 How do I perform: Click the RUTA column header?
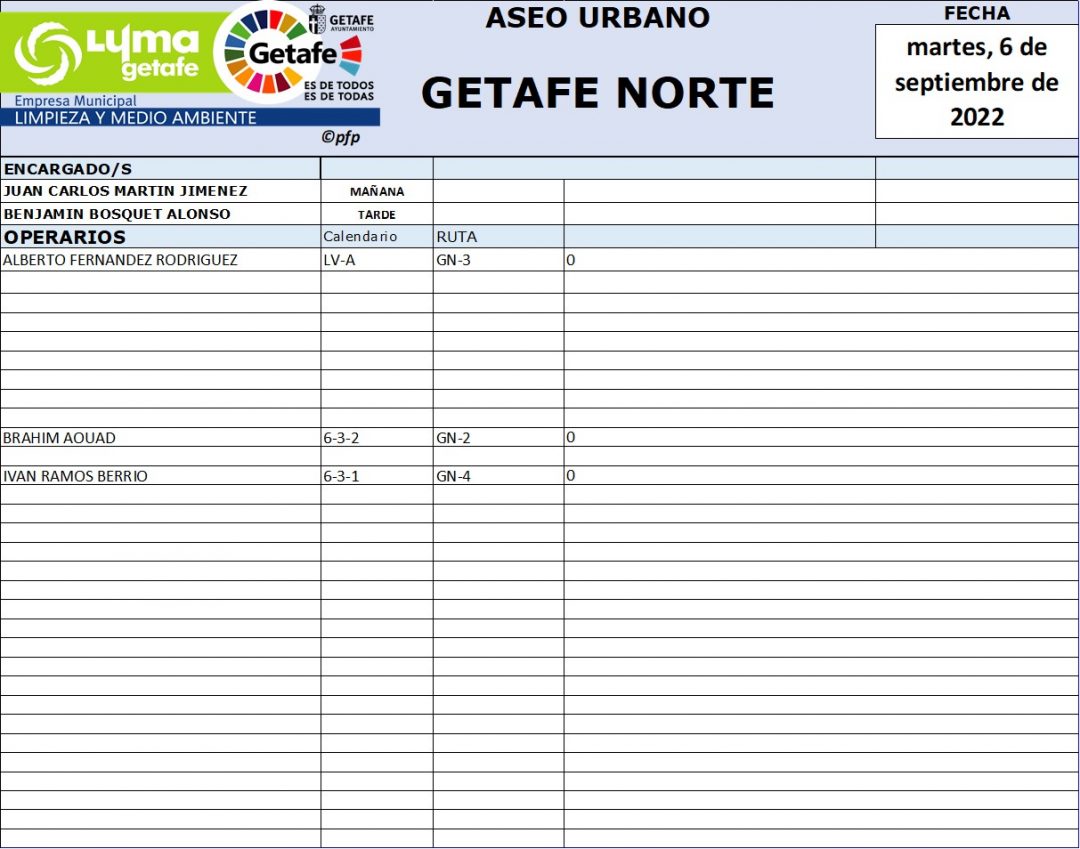tap(457, 238)
